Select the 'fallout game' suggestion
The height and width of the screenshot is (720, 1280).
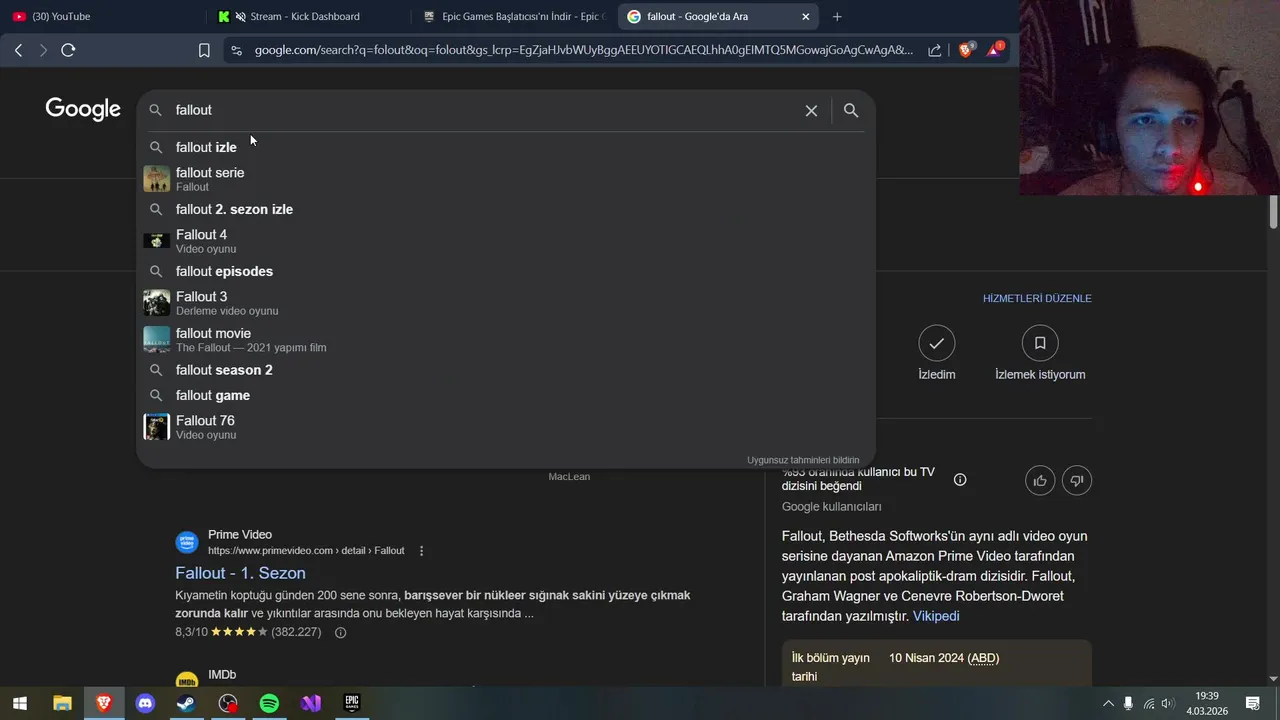pyautogui.click(x=506, y=395)
